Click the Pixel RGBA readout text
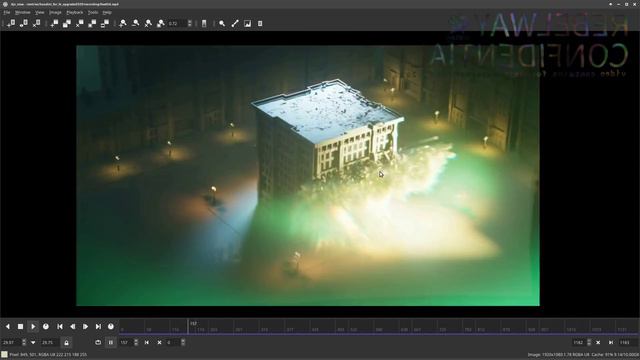640x360 pixels. [x=48, y=355]
